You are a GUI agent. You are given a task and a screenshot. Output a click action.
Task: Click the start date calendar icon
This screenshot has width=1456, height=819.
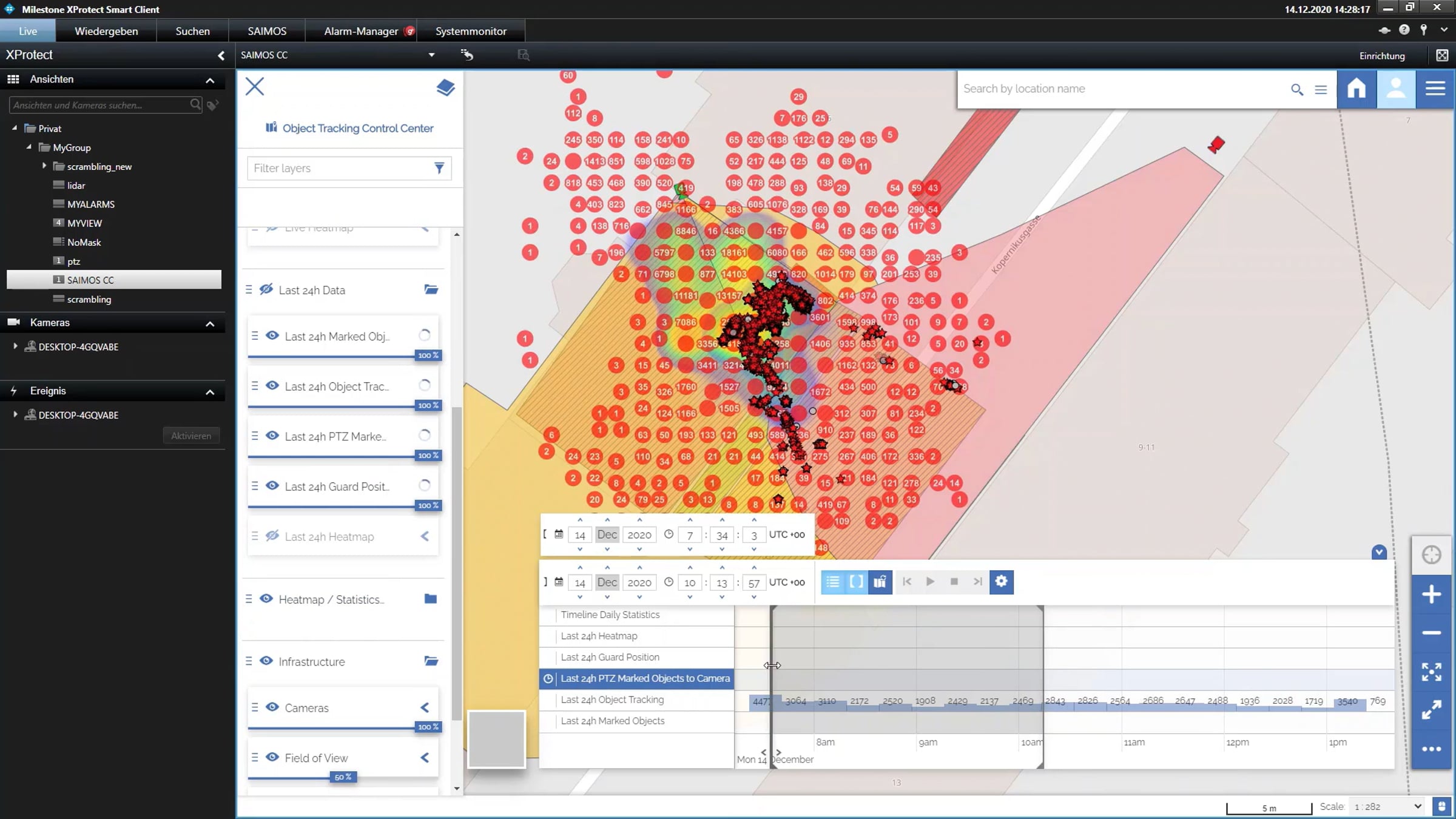[559, 534]
